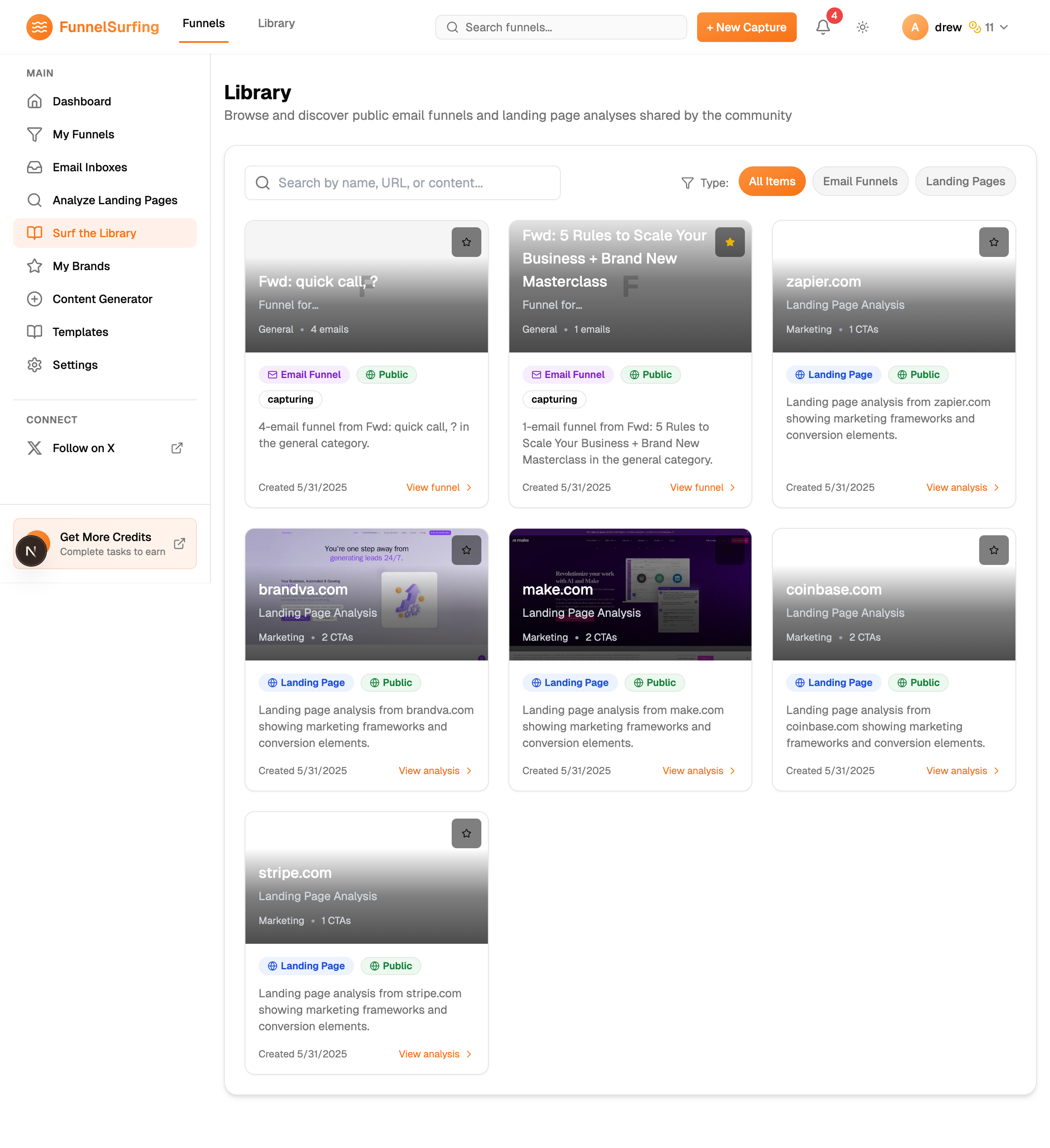The image size is (1050, 1148).
Task: Open Settings in the sidebar
Action: click(105, 365)
